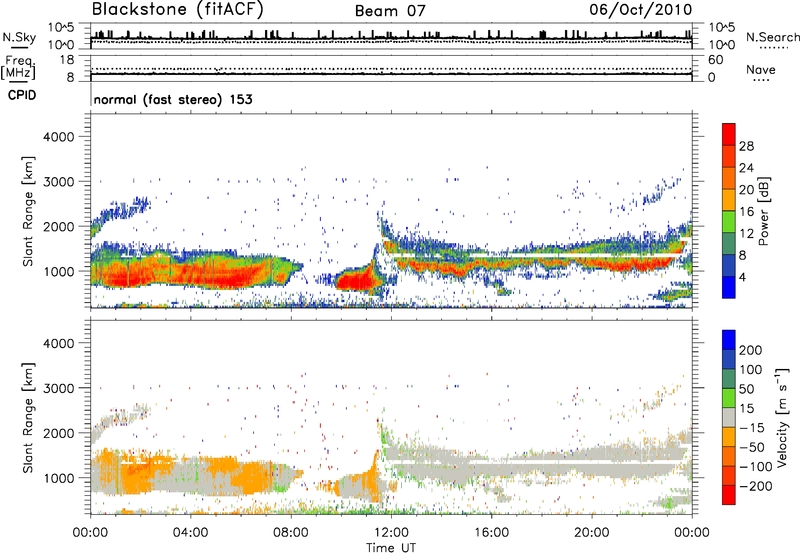Click the 'Time UT' axis title
Screen dimensions: 800x554
coord(391,548)
